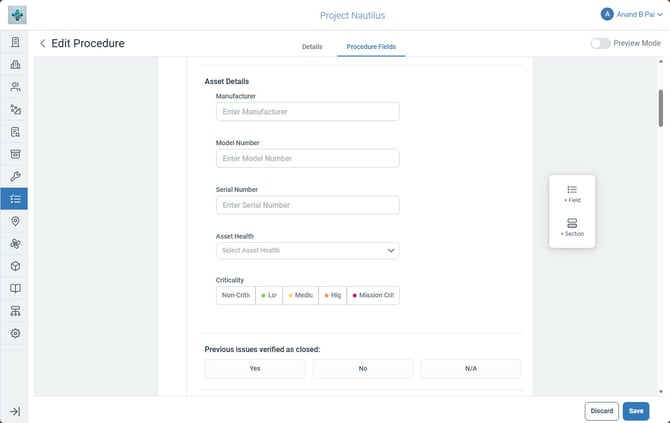Open the people/users icon in sidebar

coord(15,87)
